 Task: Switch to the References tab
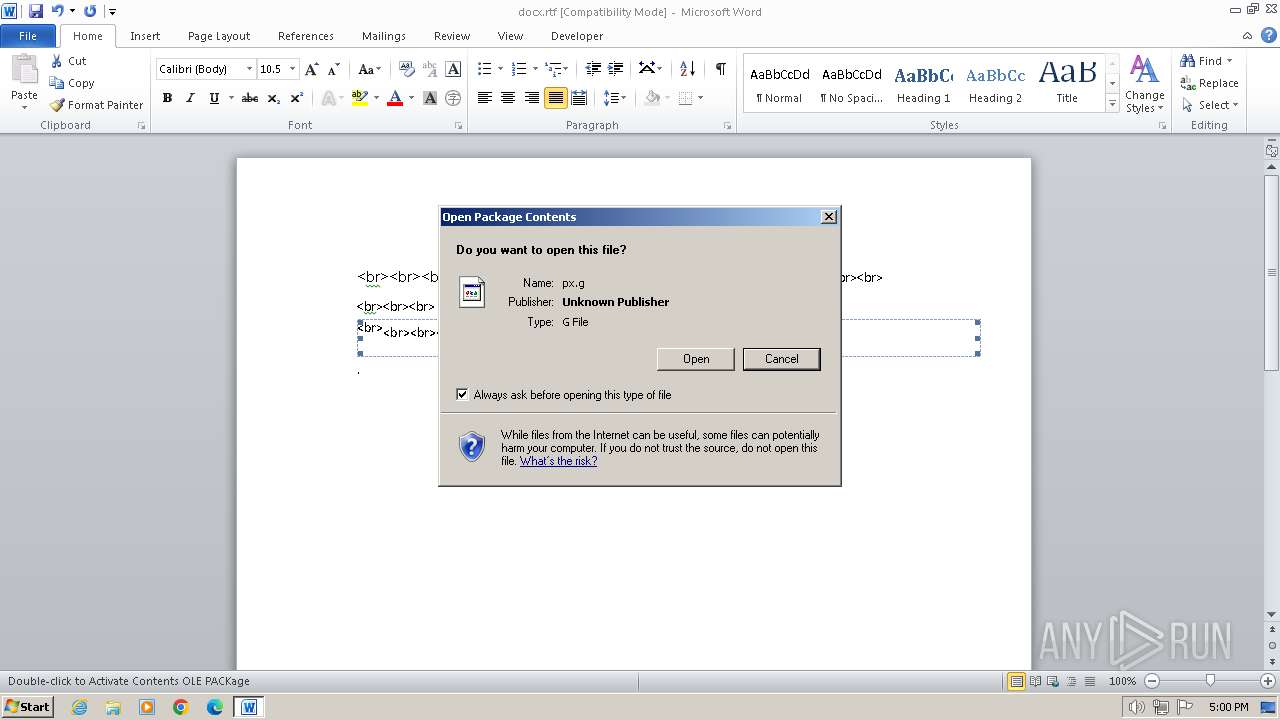pos(306,36)
